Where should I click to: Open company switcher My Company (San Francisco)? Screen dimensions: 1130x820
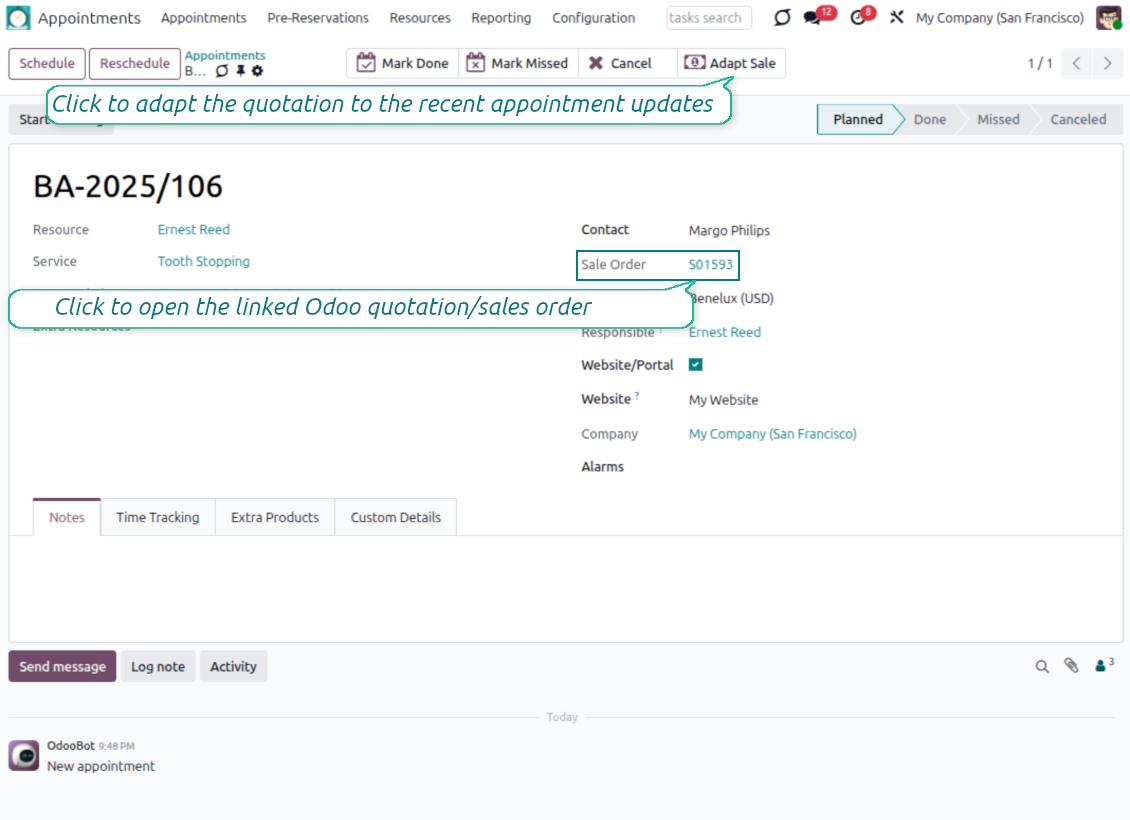[999, 18]
